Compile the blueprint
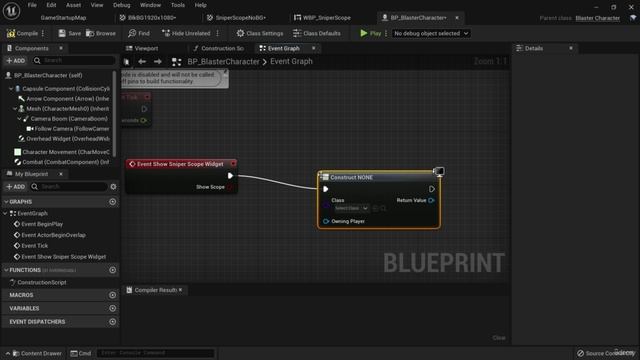Image resolution: width=640 pixels, height=360 pixels. coord(22,33)
